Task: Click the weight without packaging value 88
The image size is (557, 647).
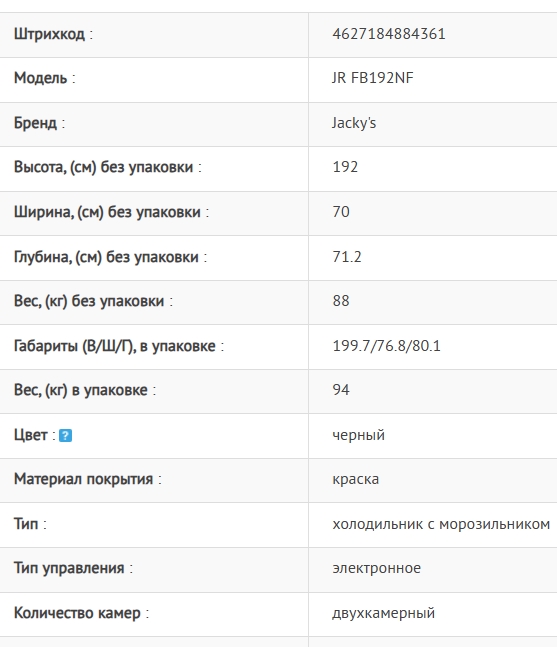Action: [341, 301]
